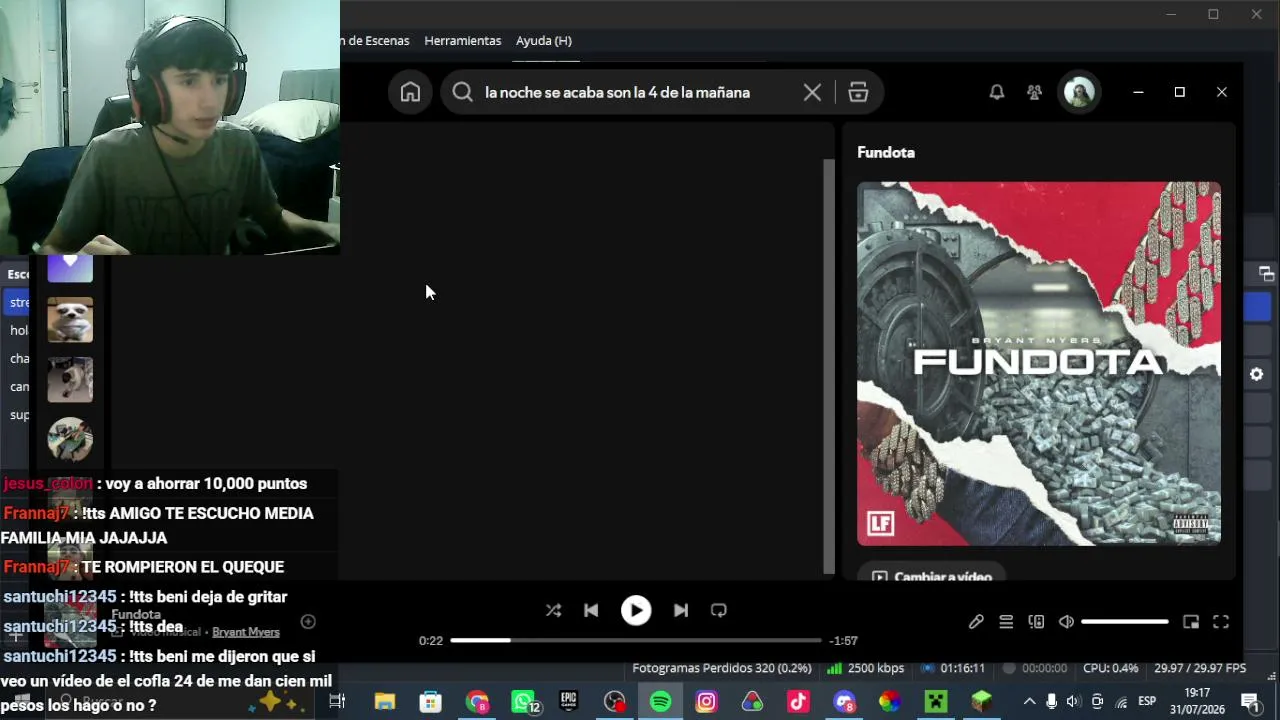Screen dimensions: 1280x720
Task: Click the Spotify play button
Action: [636, 610]
